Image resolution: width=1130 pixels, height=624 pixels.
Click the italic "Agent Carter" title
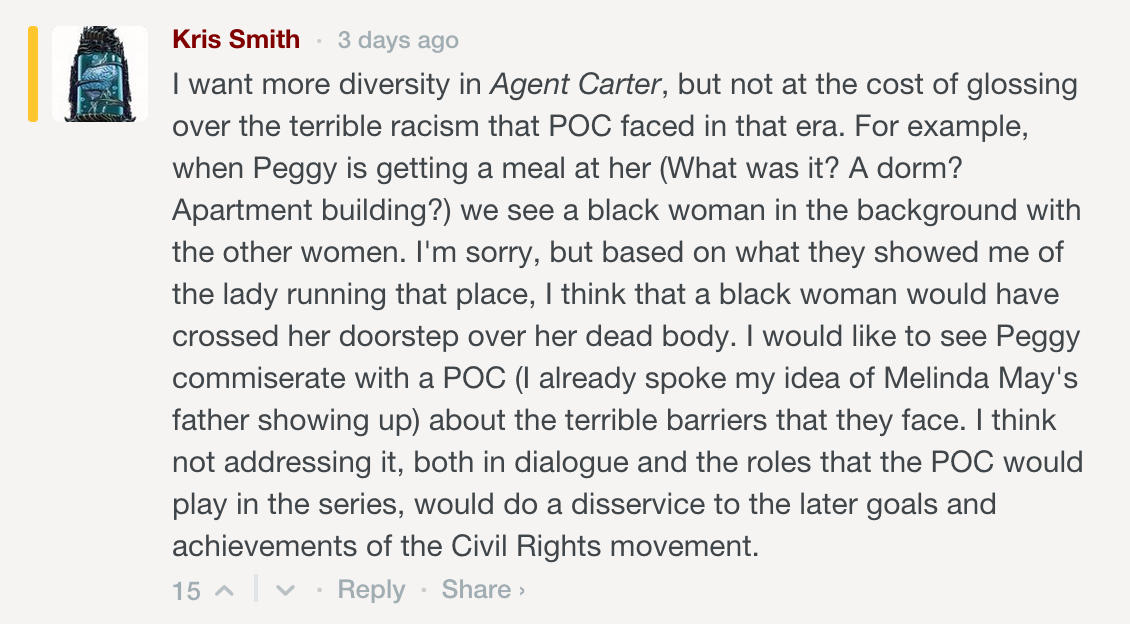tap(575, 84)
